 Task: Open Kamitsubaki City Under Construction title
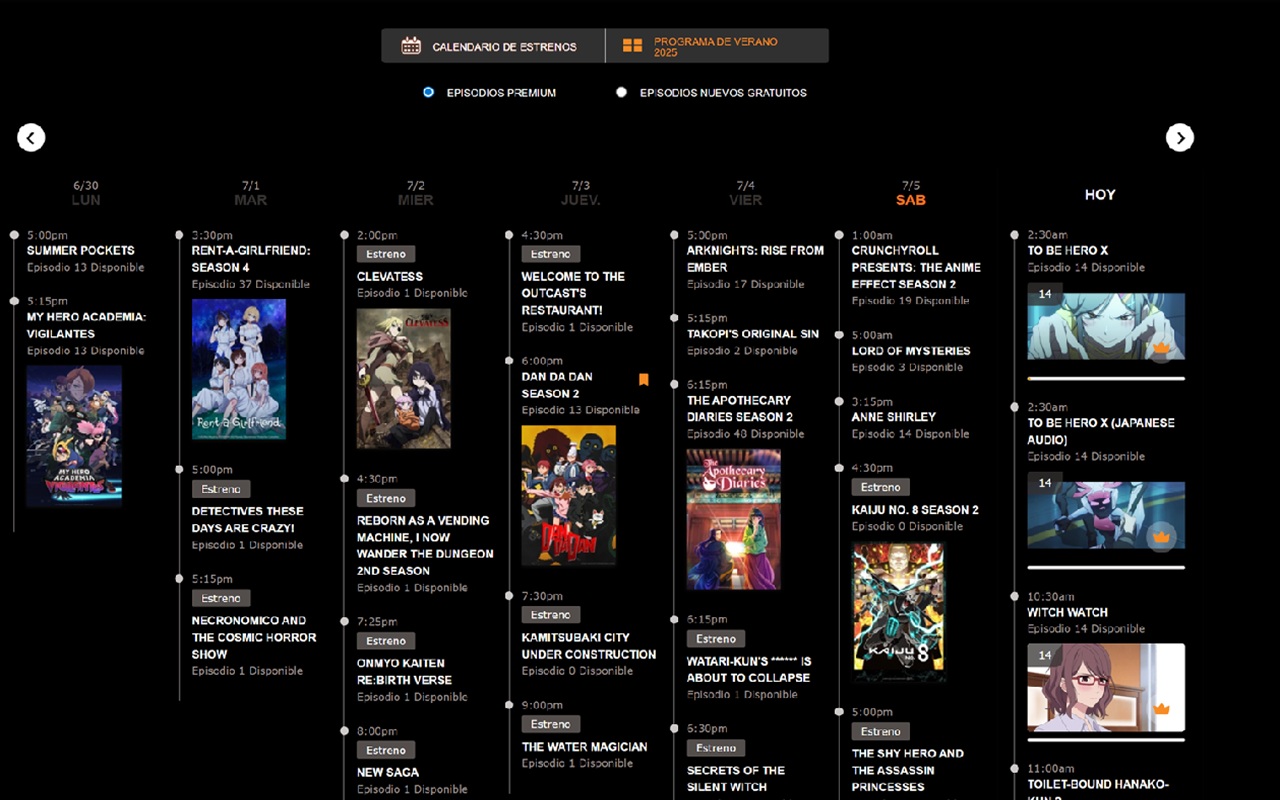tap(589, 646)
